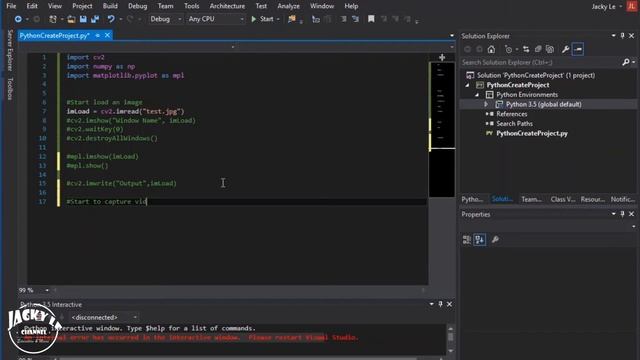The image size is (640, 360).
Task: Select the References node
Action: 511,114
